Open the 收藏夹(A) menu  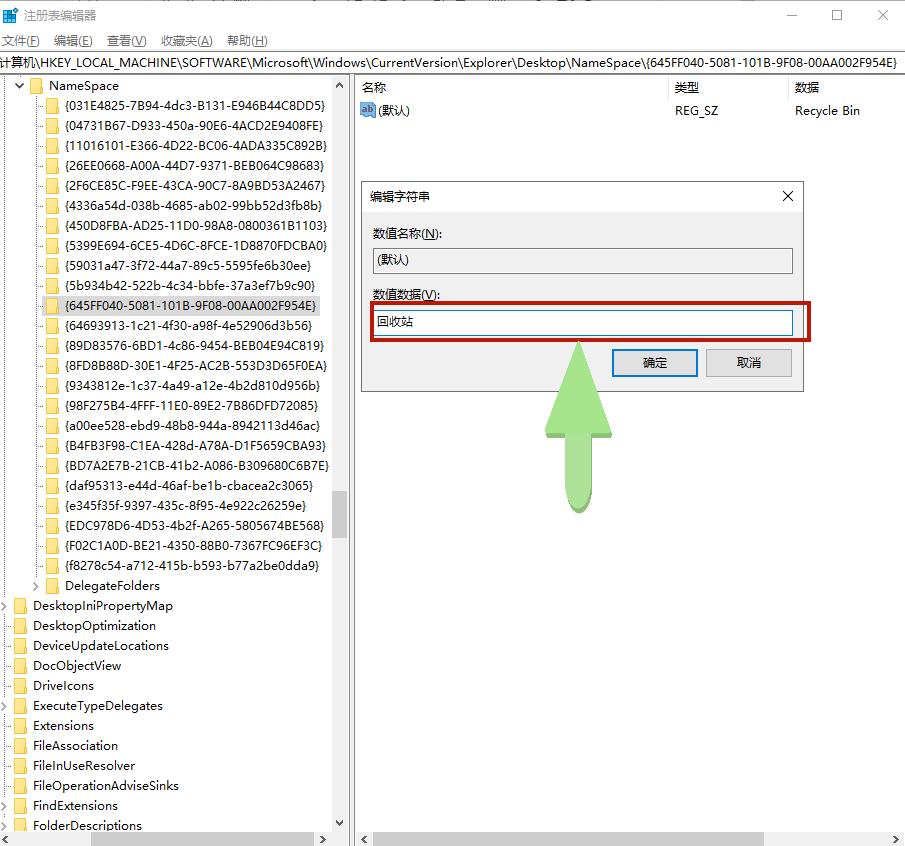click(x=186, y=41)
